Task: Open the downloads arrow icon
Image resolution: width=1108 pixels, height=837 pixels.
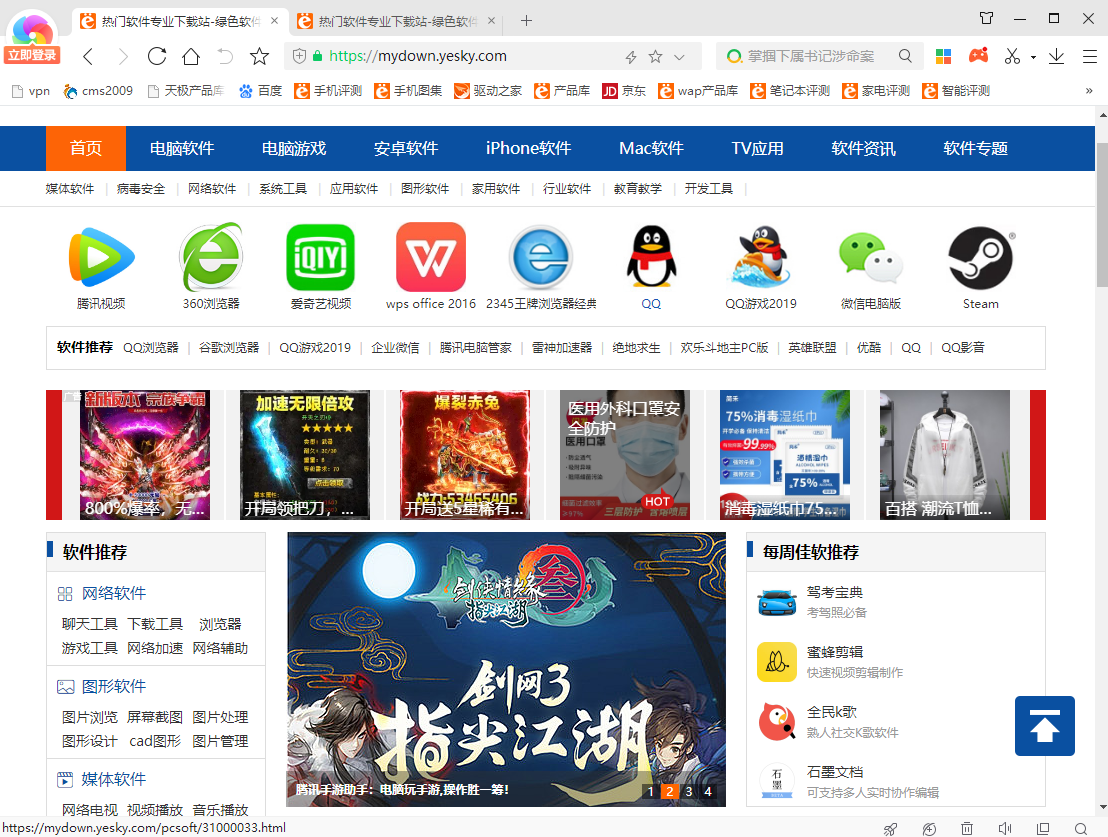Action: (1056, 56)
